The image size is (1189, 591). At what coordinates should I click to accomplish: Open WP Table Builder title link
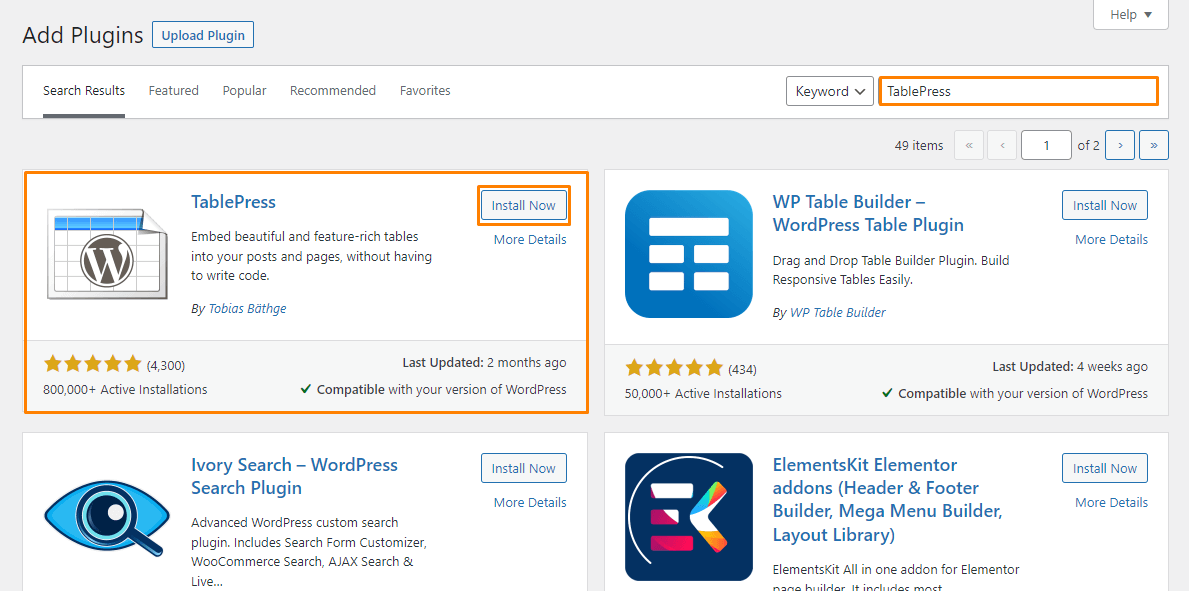868,214
